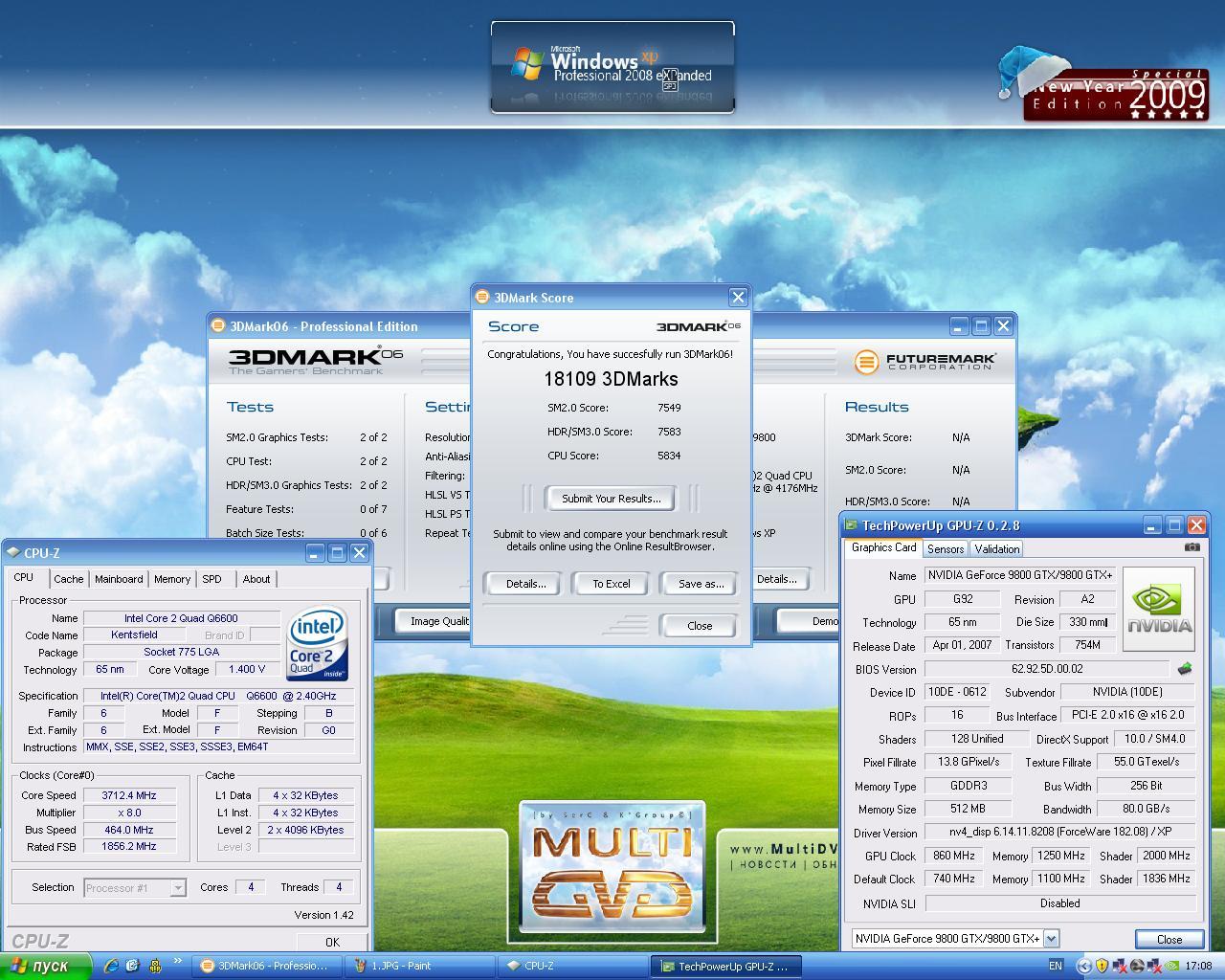Click the New Year Edition 2009 badge

pyautogui.click(x=1102, y=85)
